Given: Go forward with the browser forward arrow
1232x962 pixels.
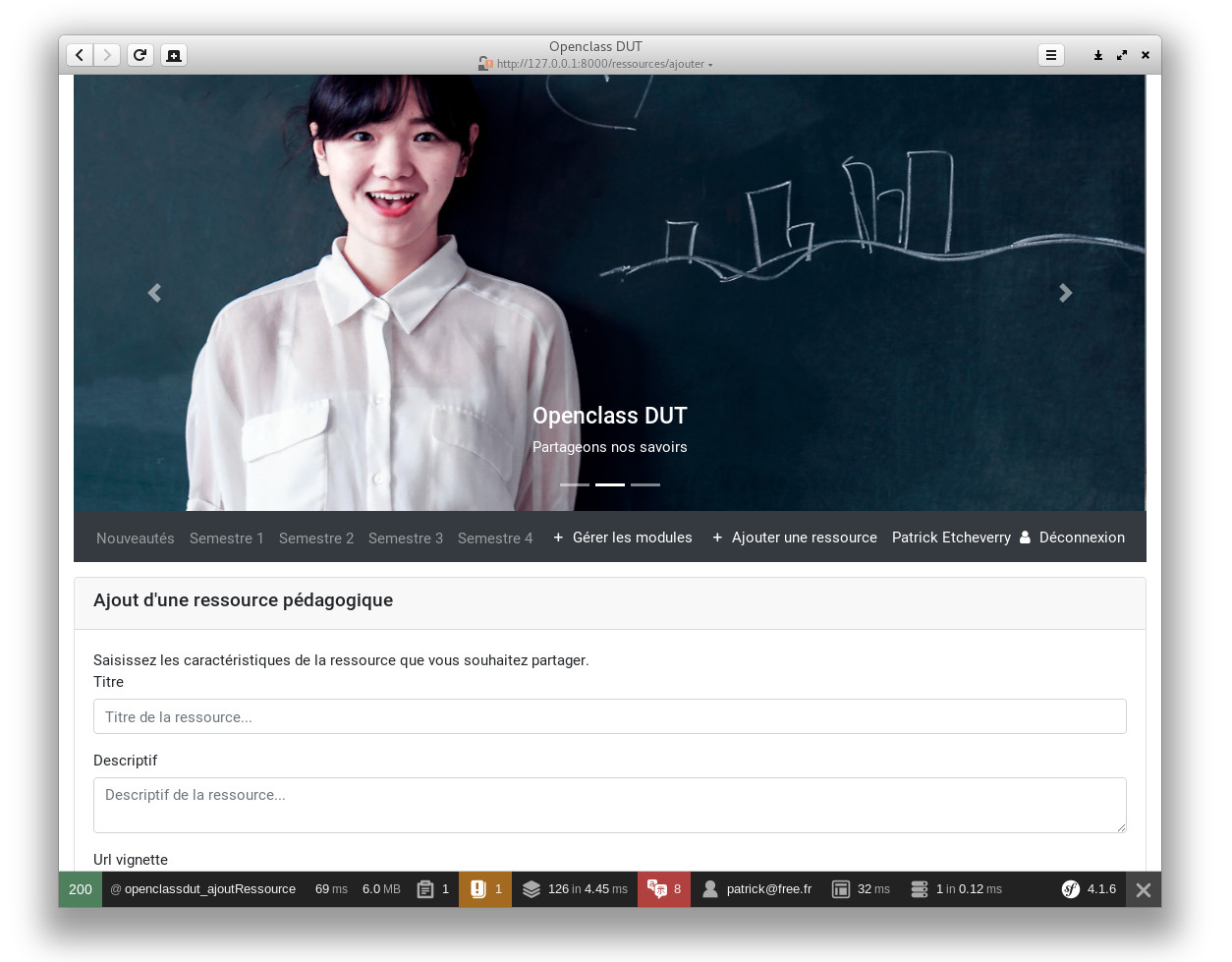Looking at the screenshot, I should [x=107, y=55].
